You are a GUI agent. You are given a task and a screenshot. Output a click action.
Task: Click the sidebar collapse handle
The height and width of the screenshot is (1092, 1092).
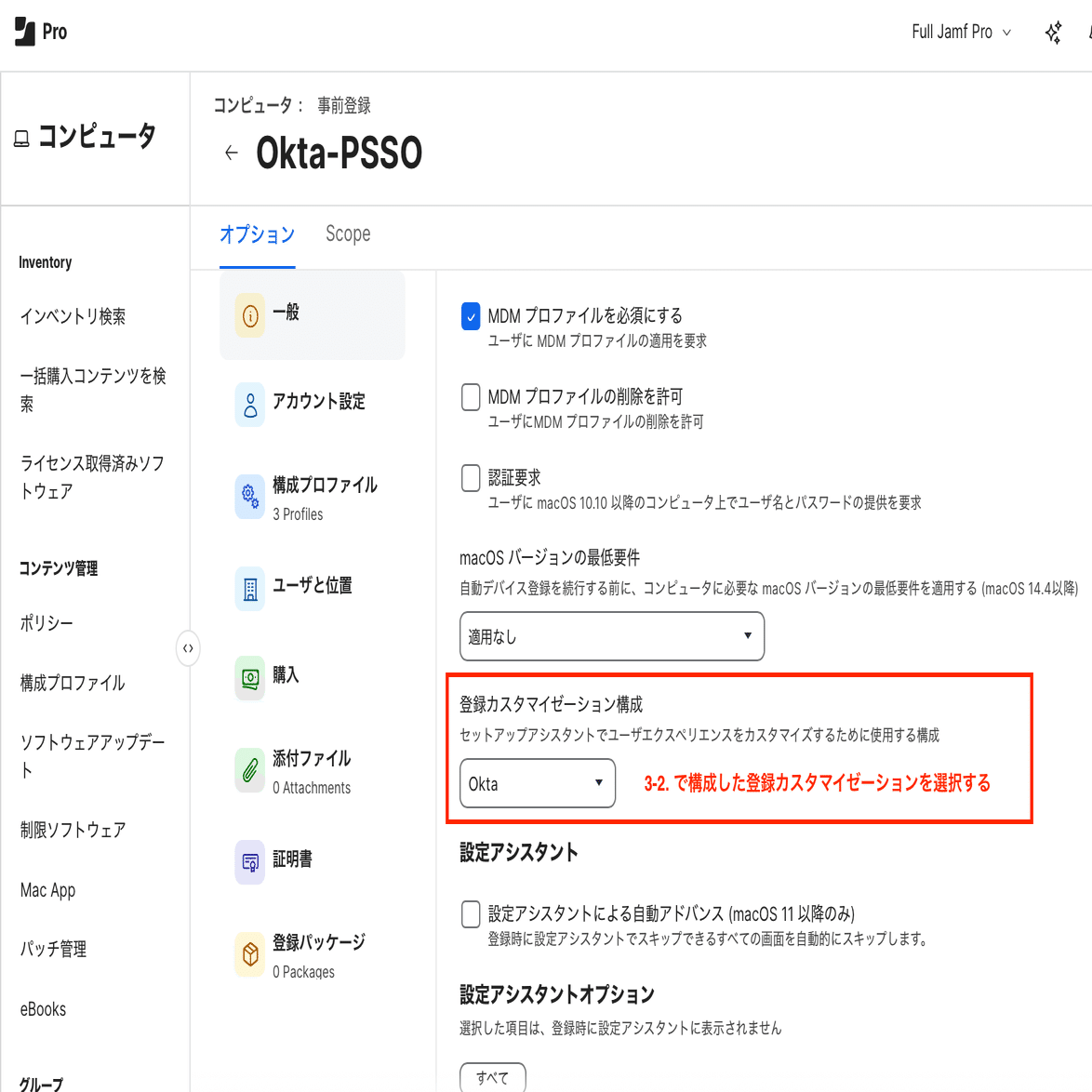pos(189,648)
